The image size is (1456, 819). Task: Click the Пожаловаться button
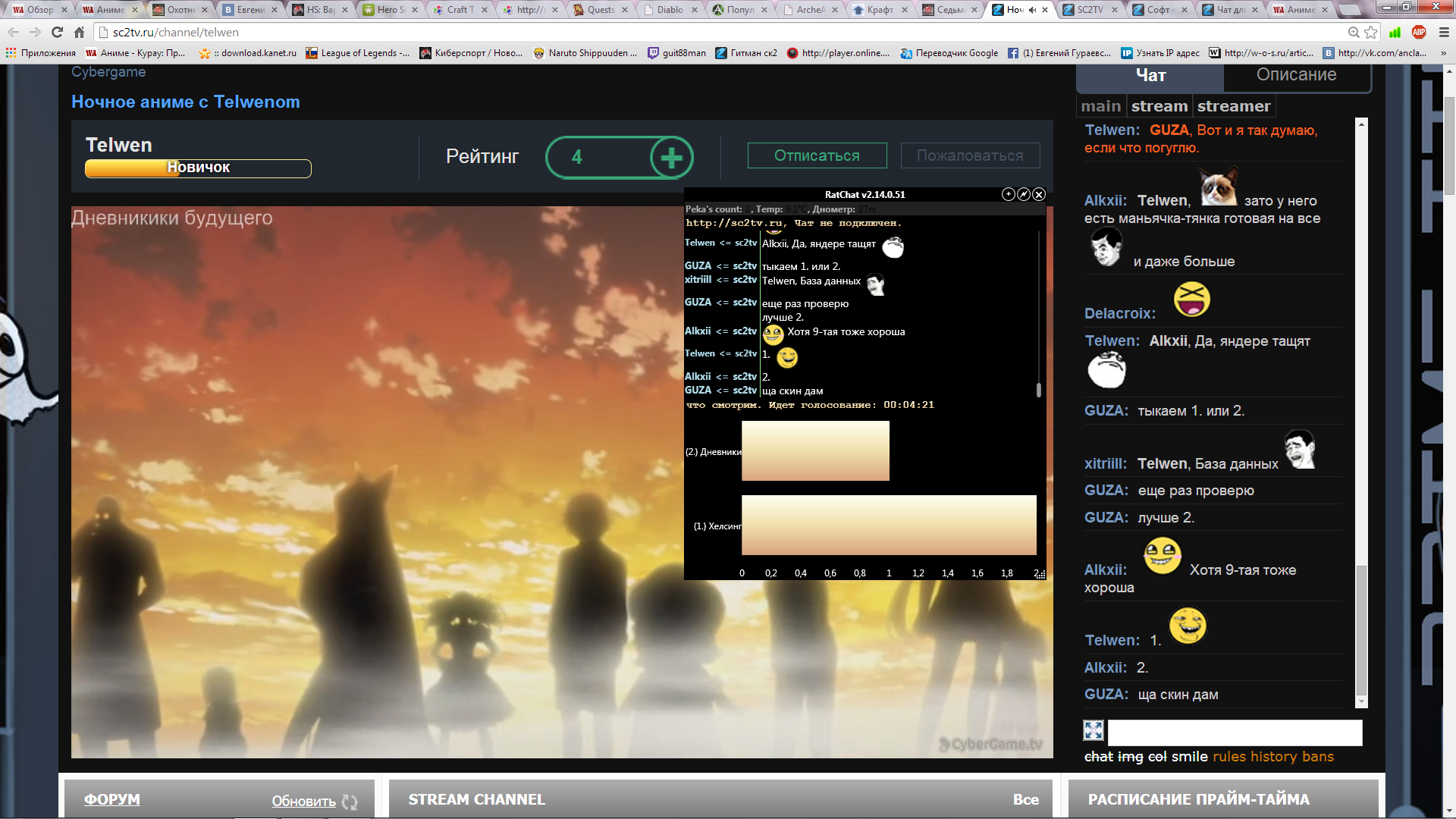970,155
